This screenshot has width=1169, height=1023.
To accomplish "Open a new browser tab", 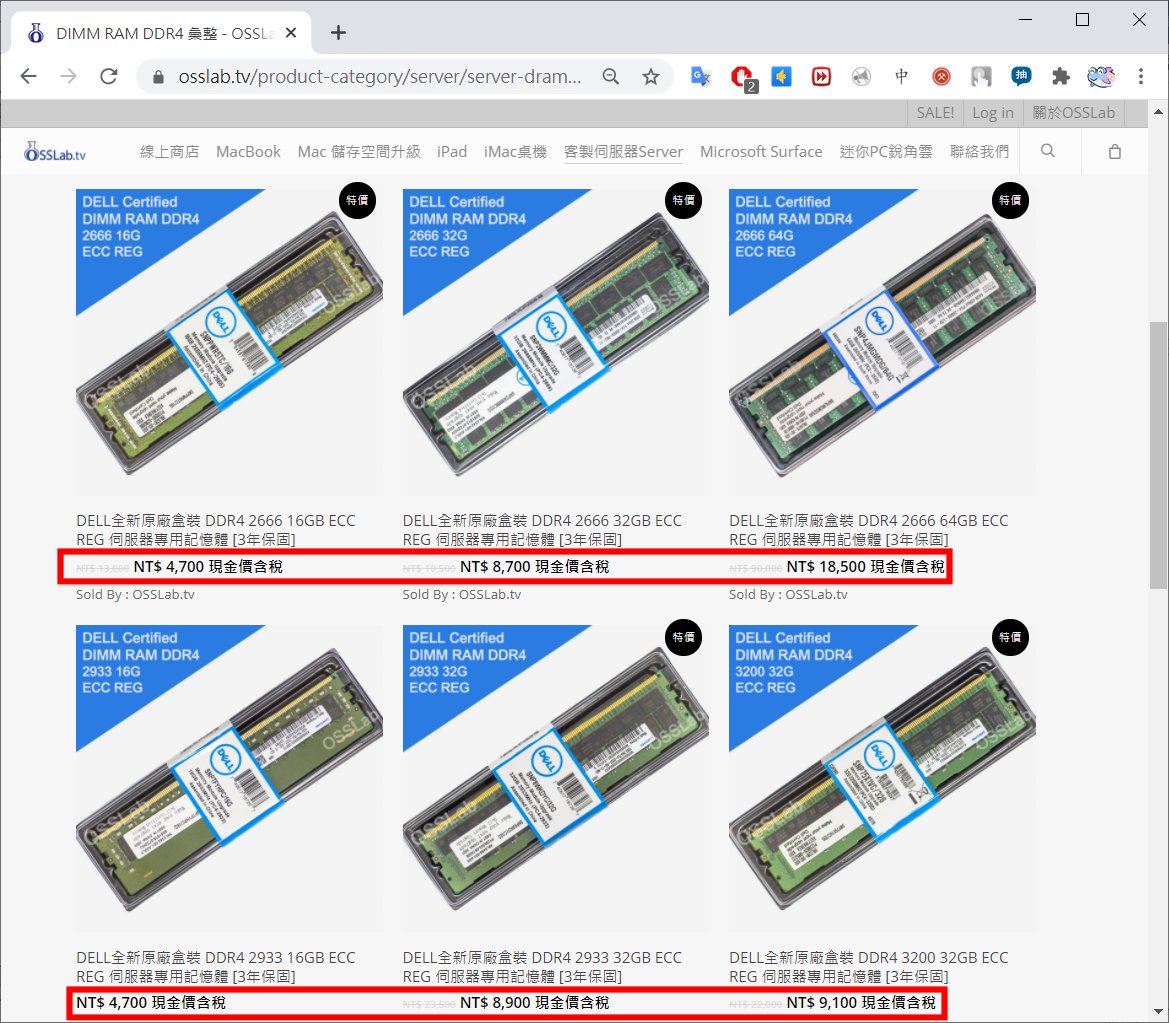I will click(x=338, y=33).
